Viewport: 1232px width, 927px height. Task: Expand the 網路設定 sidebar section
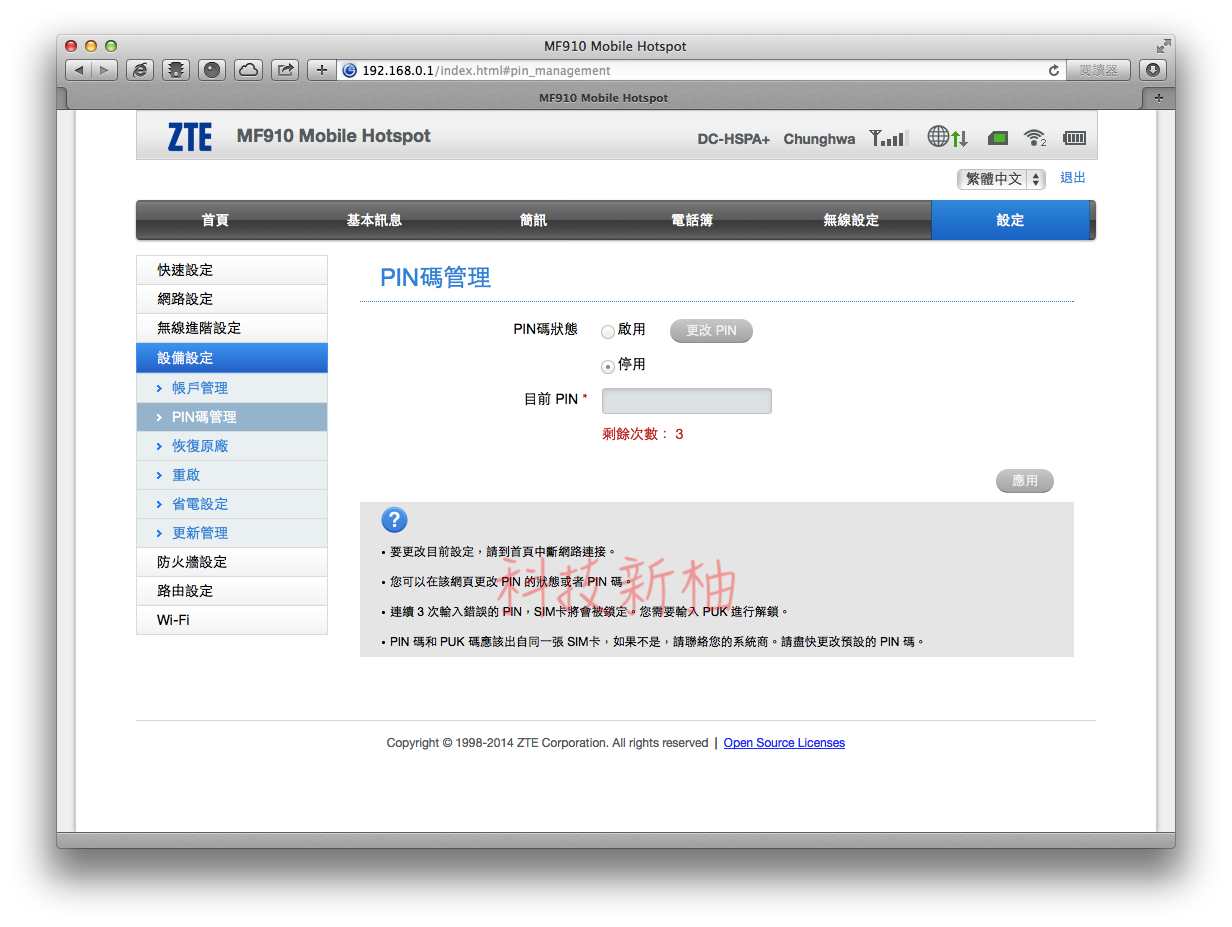click(232, 299)
